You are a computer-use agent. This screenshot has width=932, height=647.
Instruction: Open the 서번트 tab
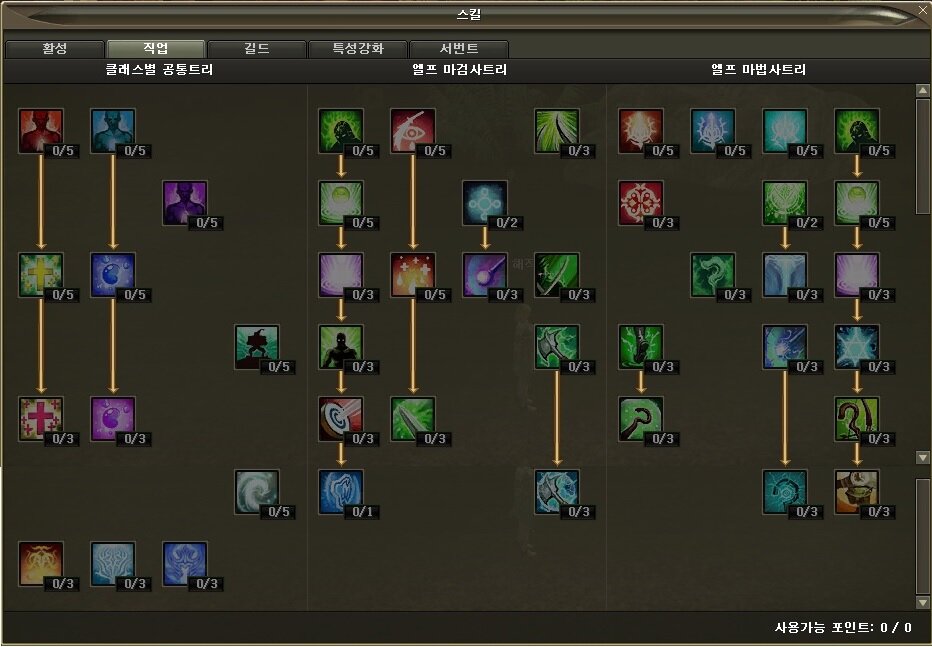459,49
